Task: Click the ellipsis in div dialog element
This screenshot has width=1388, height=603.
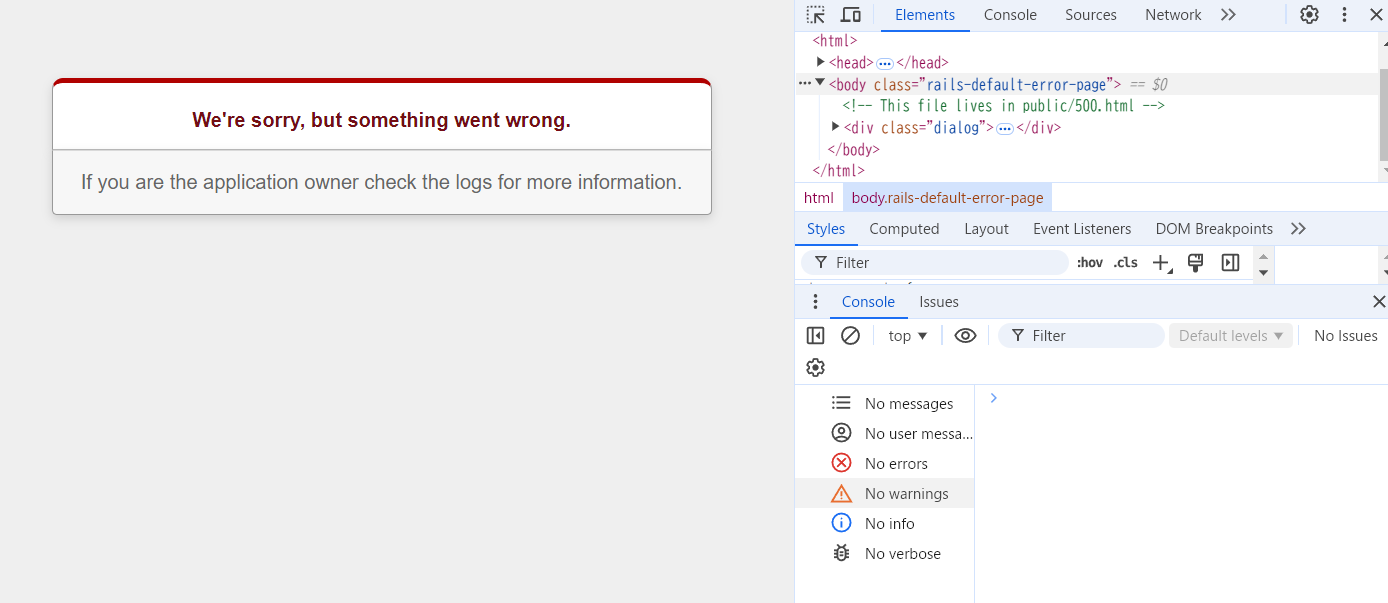Action: pyautogui.click(x=1005, y=128)
